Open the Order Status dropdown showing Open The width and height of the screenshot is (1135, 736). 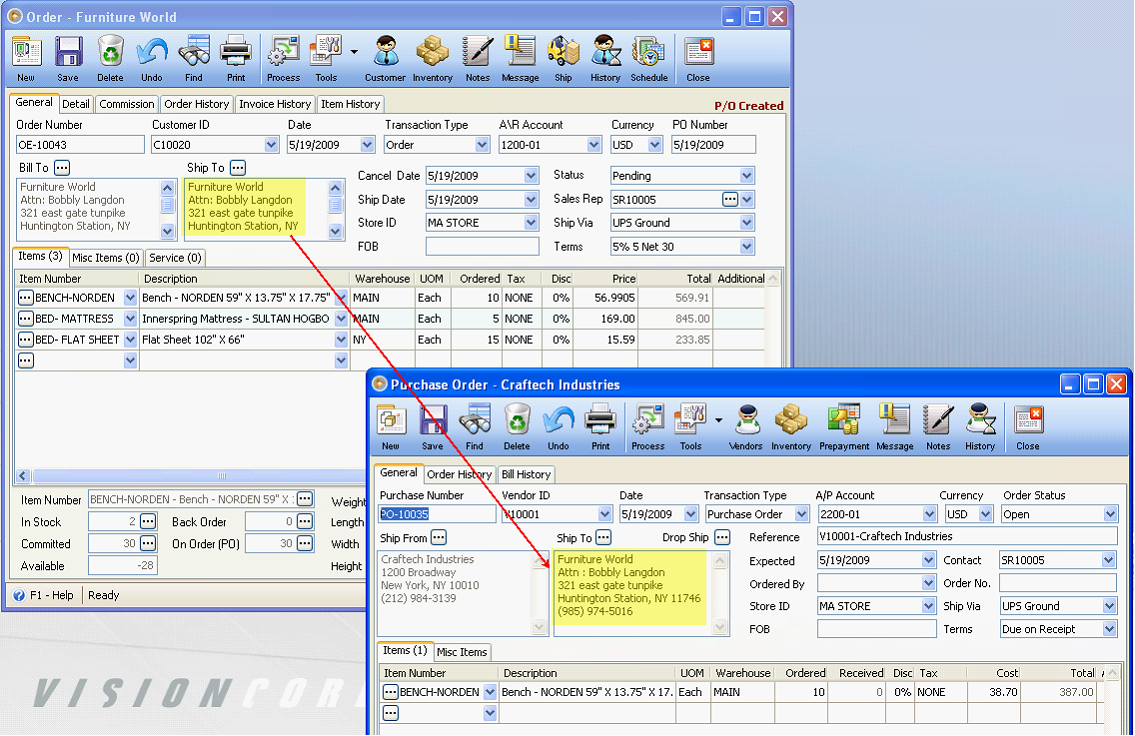1110,514
